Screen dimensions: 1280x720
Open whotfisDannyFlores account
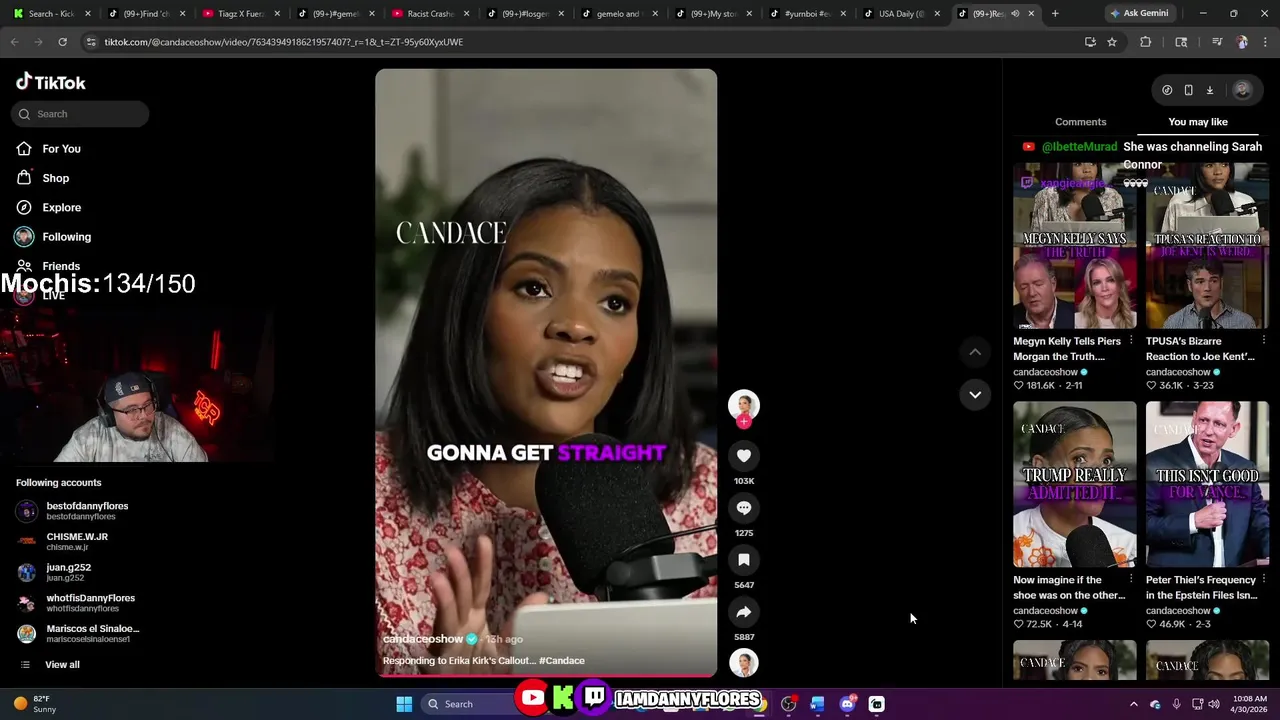[90, 603]
